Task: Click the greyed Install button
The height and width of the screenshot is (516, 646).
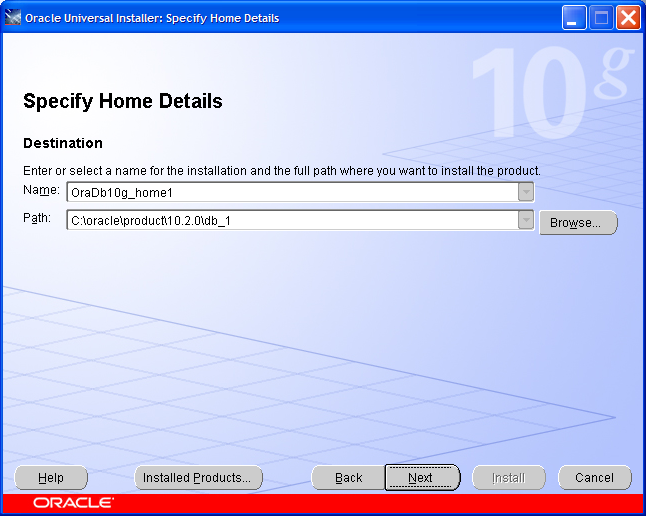Action: pyautogui.click(x=509, y=478)
